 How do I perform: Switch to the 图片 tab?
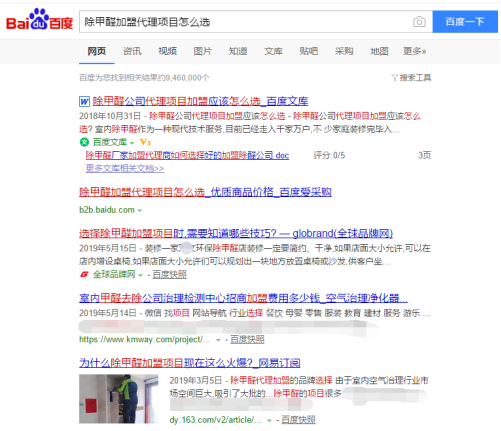203,51
